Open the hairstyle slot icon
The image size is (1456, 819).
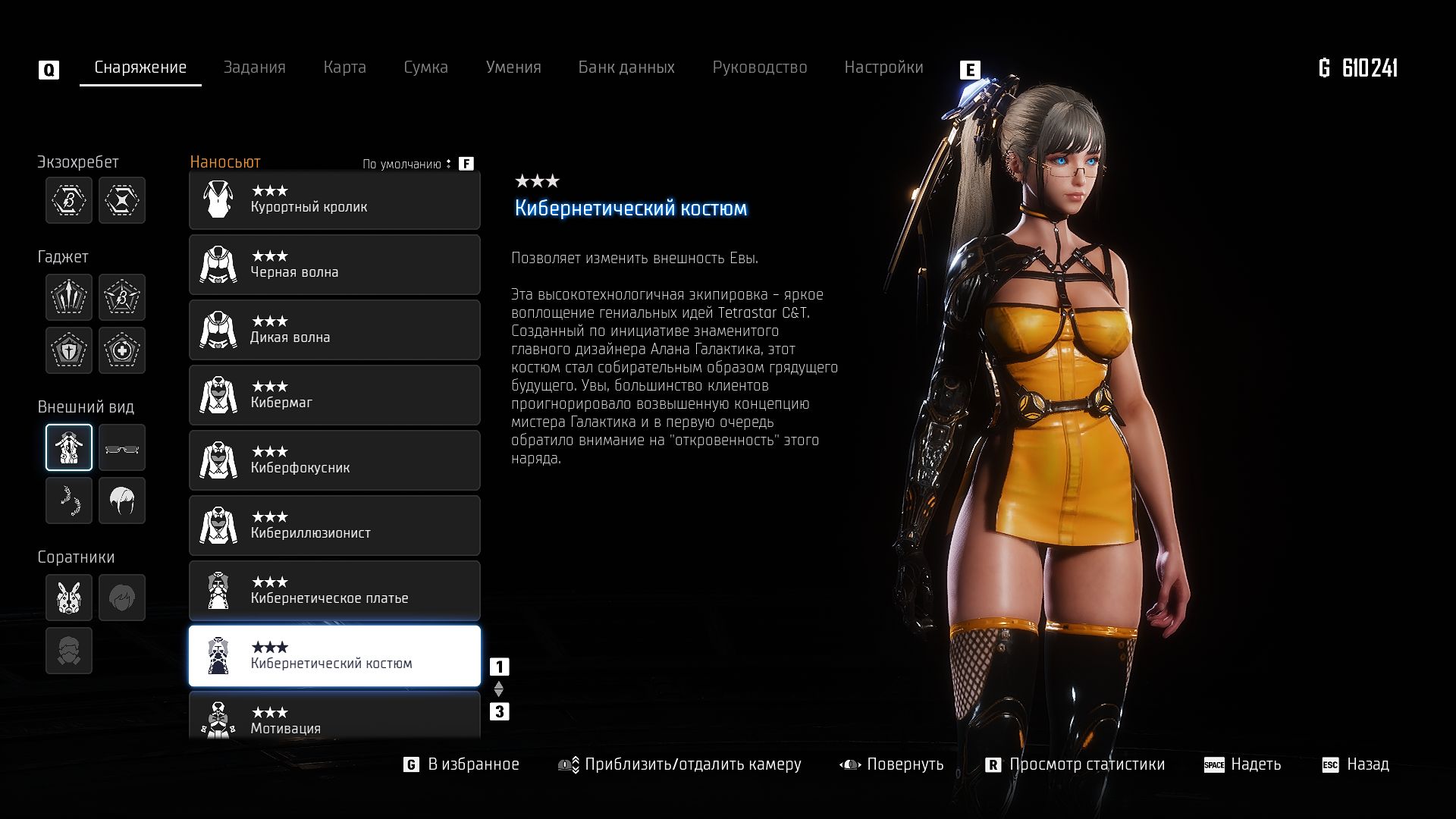[x=121, y=500]
